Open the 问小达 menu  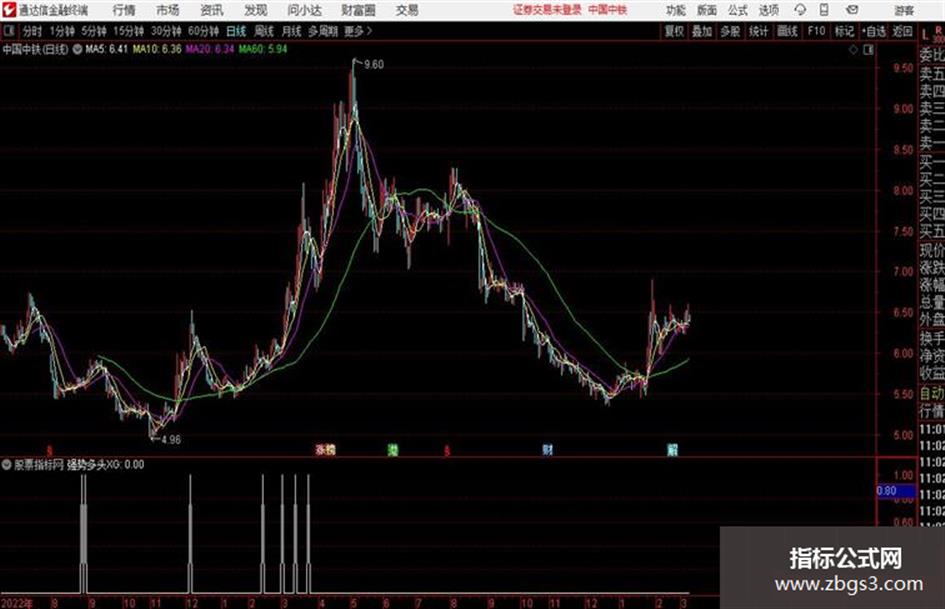[x=304, y=10]
